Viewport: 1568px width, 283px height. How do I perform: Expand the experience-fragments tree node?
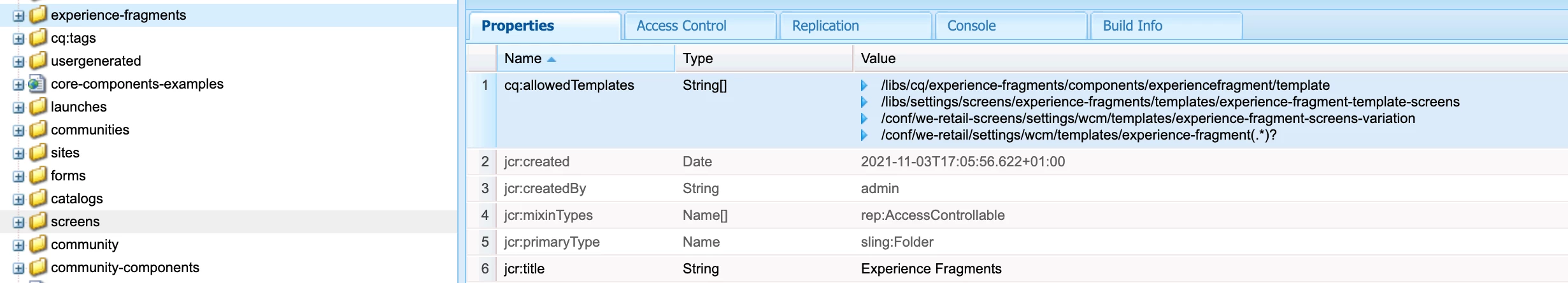18,16
